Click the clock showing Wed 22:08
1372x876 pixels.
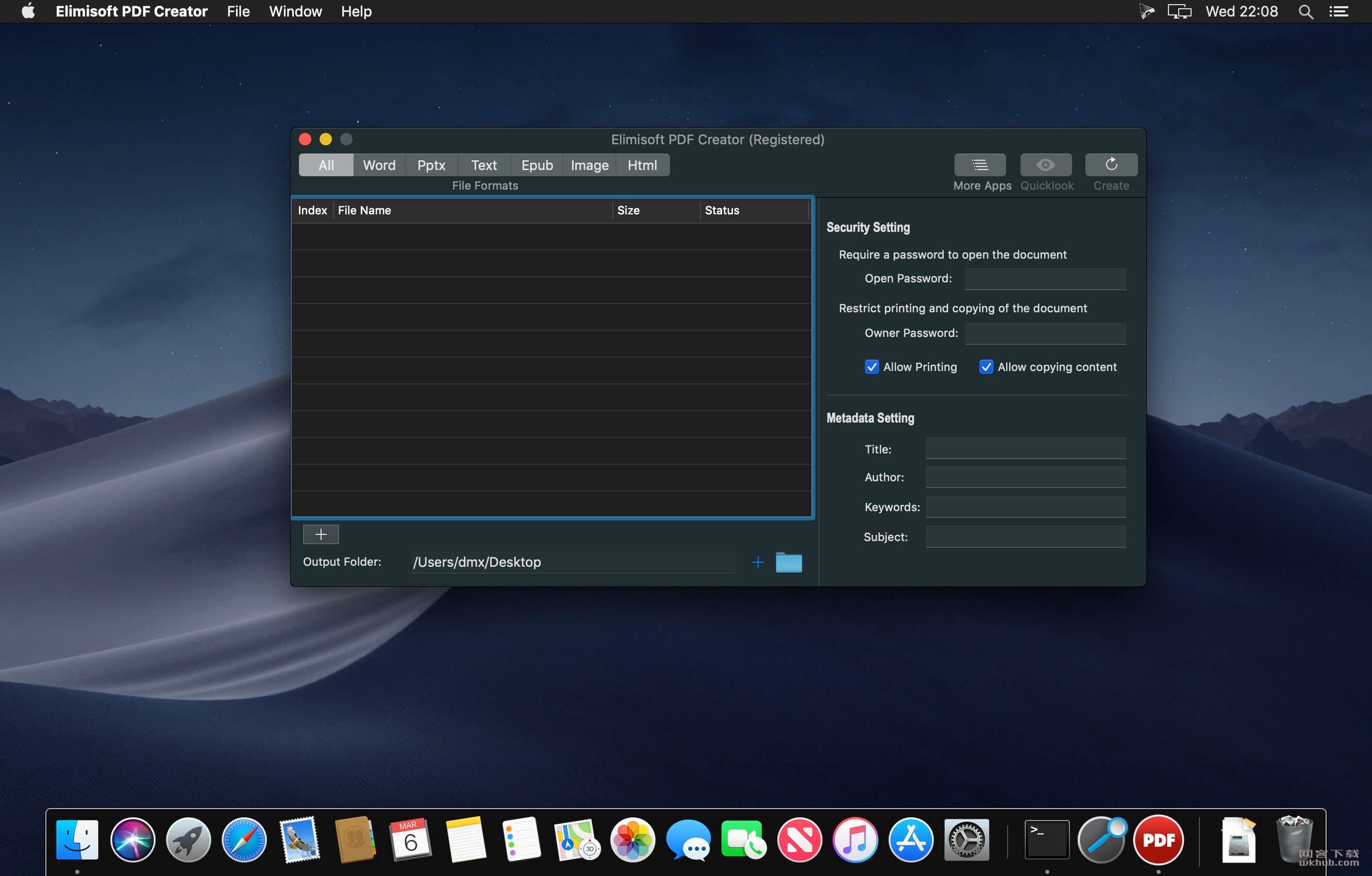(1242, 11)
